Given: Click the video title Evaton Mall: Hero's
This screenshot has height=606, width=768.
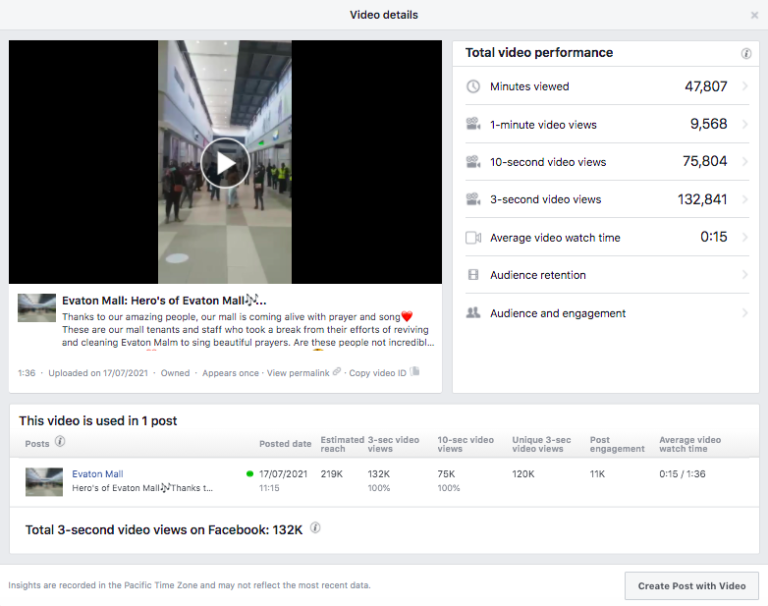Looking at the screenshot, I should pyautogui.click(x=164, y=300).
